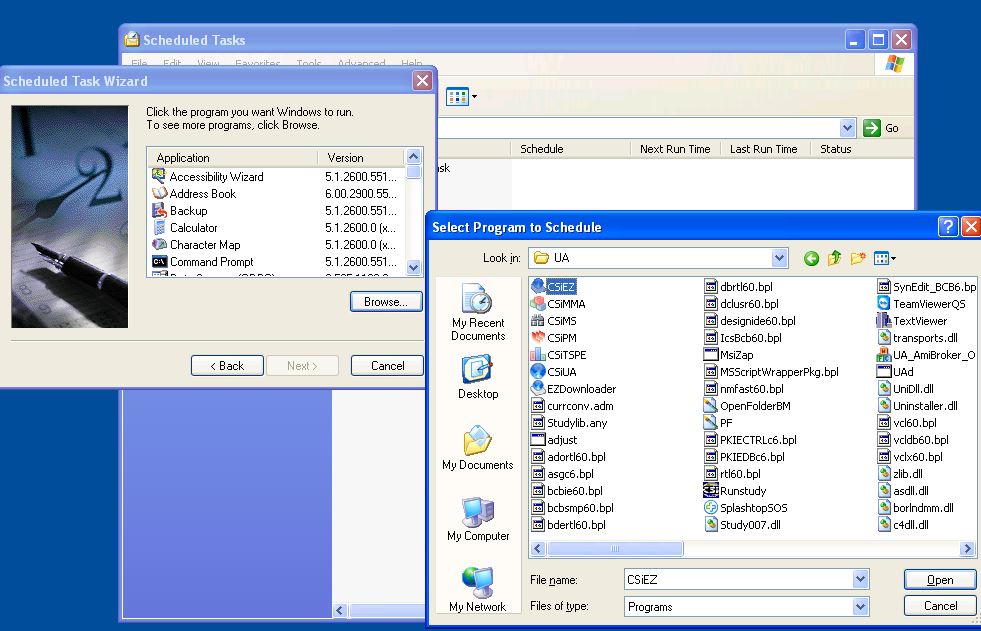The height and width of the screenshot is (631, 981).
Task: Click scroll up arrow in application list
Action: click(x=414, y=156)
